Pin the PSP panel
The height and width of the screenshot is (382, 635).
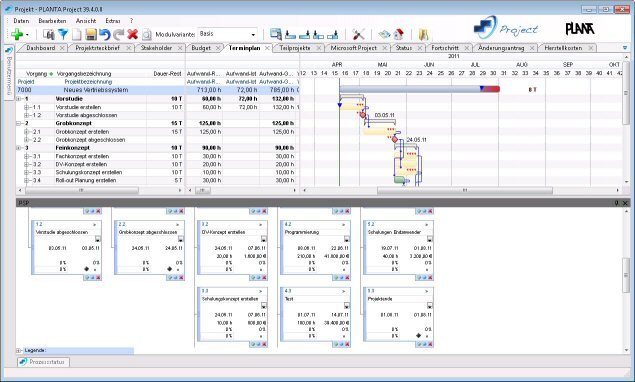pyautogui.click(x=616, y=203)
